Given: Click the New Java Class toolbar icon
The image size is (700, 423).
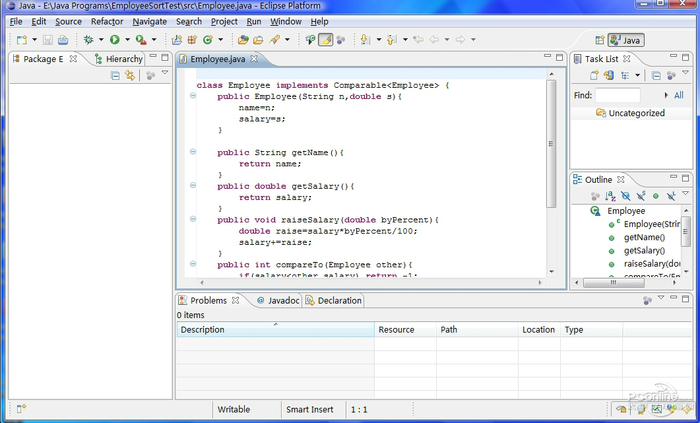Looking at the screenshot, I should [x=207, y=40].
